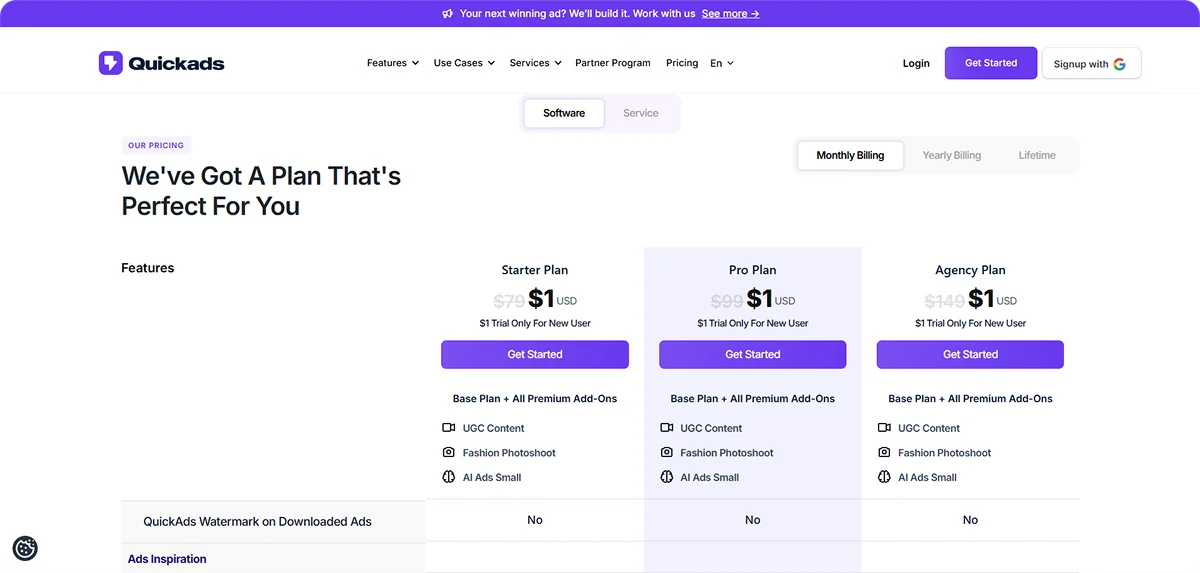The image size is (1200, 573).
Task: Click Get Started under Agency Plan
Action: pyautogui.click(x=970, y=354)
